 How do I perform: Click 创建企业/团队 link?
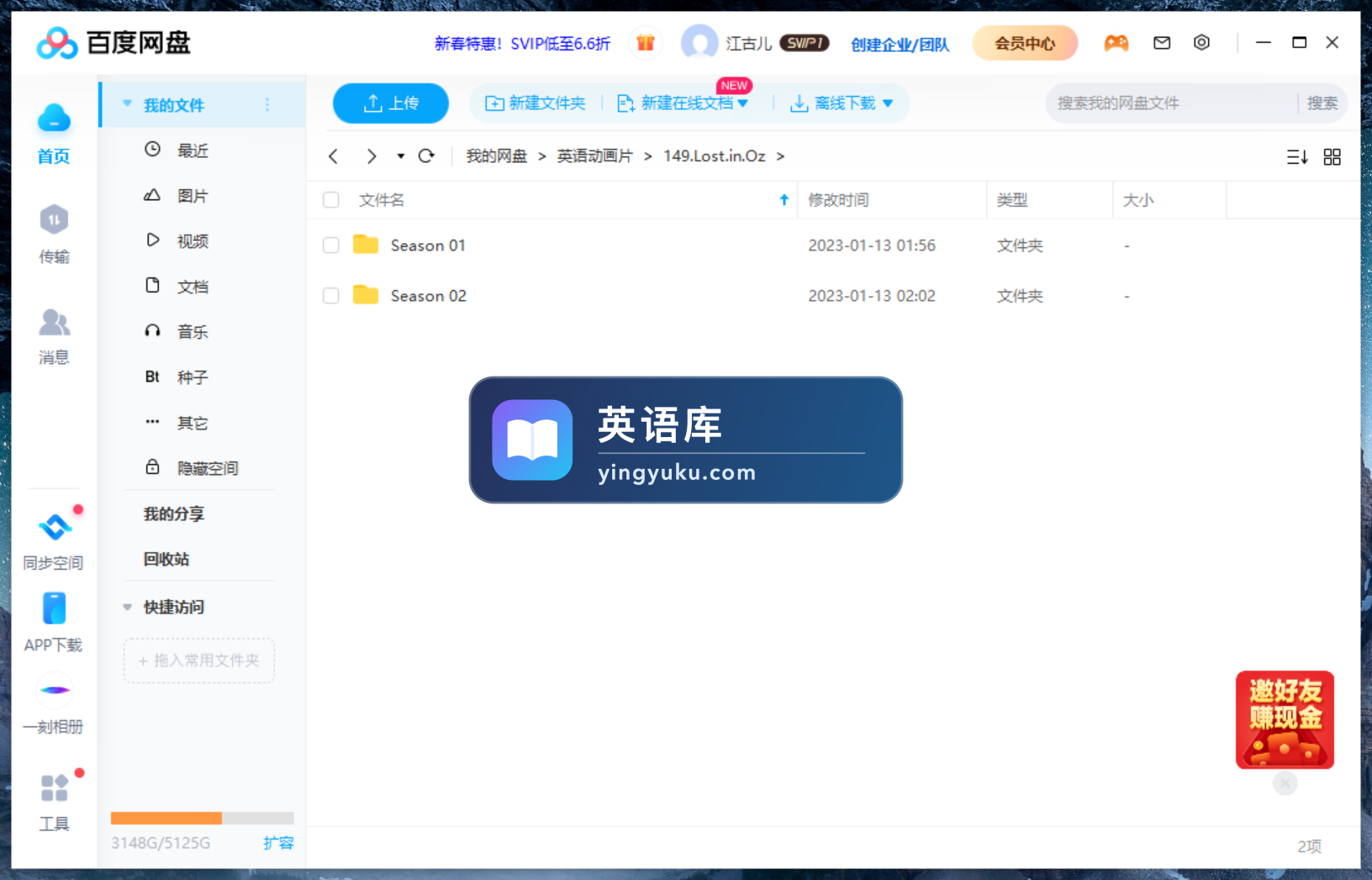pyautogui.click(x=900, y=44)
